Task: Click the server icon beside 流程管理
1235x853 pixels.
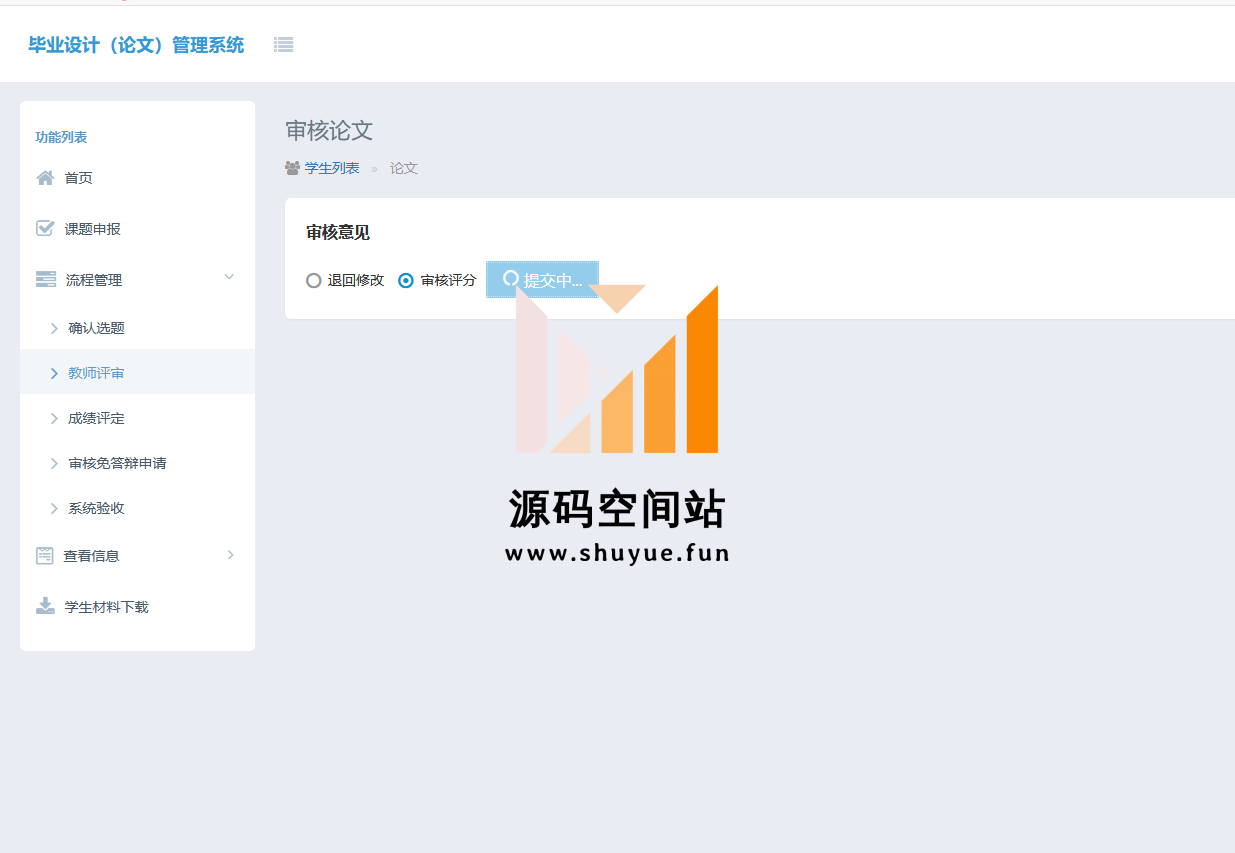Action: pos(46,279)
